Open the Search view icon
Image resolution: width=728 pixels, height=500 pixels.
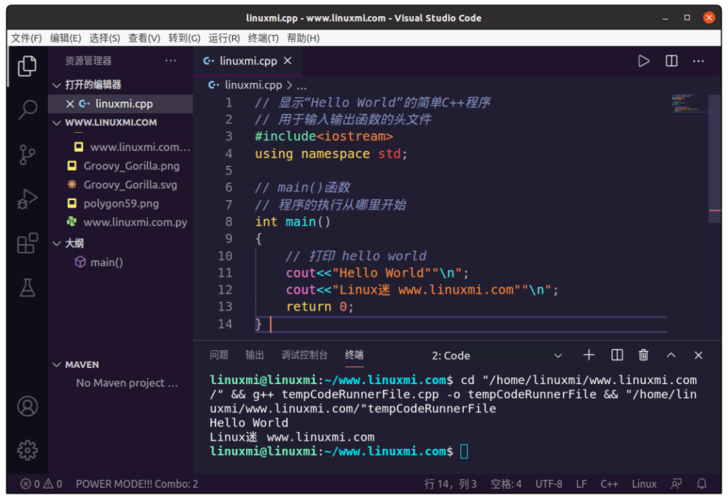pyautogui.click(x=27, y=110)
